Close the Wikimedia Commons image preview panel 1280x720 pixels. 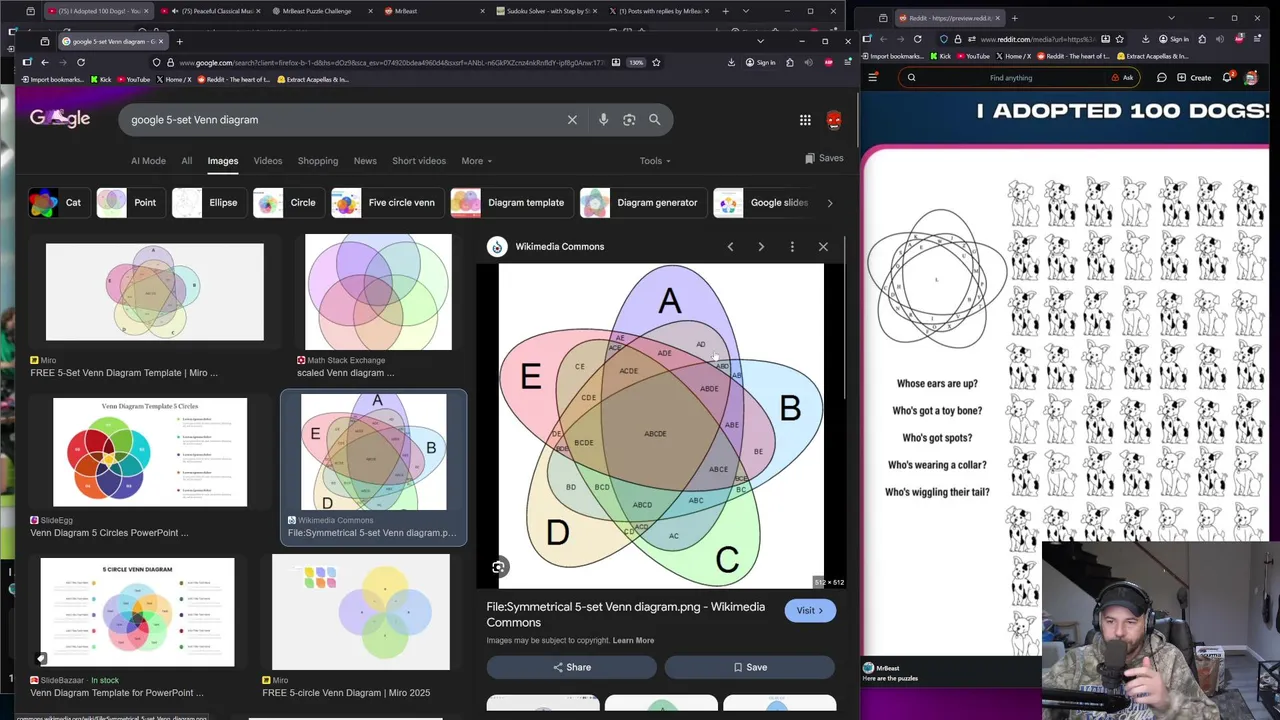coord(823,246)
